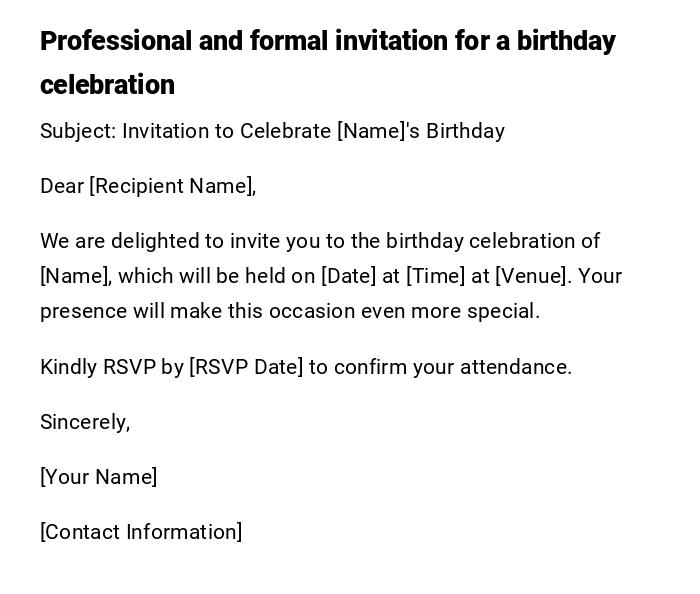Select the [RSVP Date] placeholder
700x594 pixels.
(246, 367)
